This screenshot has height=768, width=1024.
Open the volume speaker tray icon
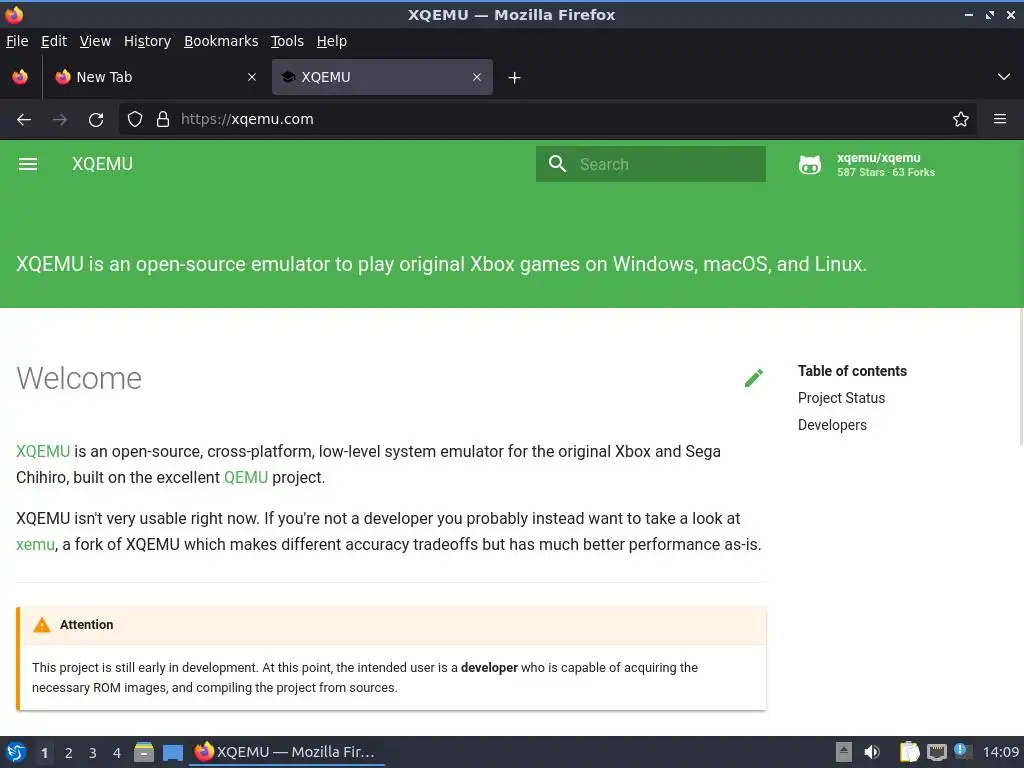[x=872, y=752]
